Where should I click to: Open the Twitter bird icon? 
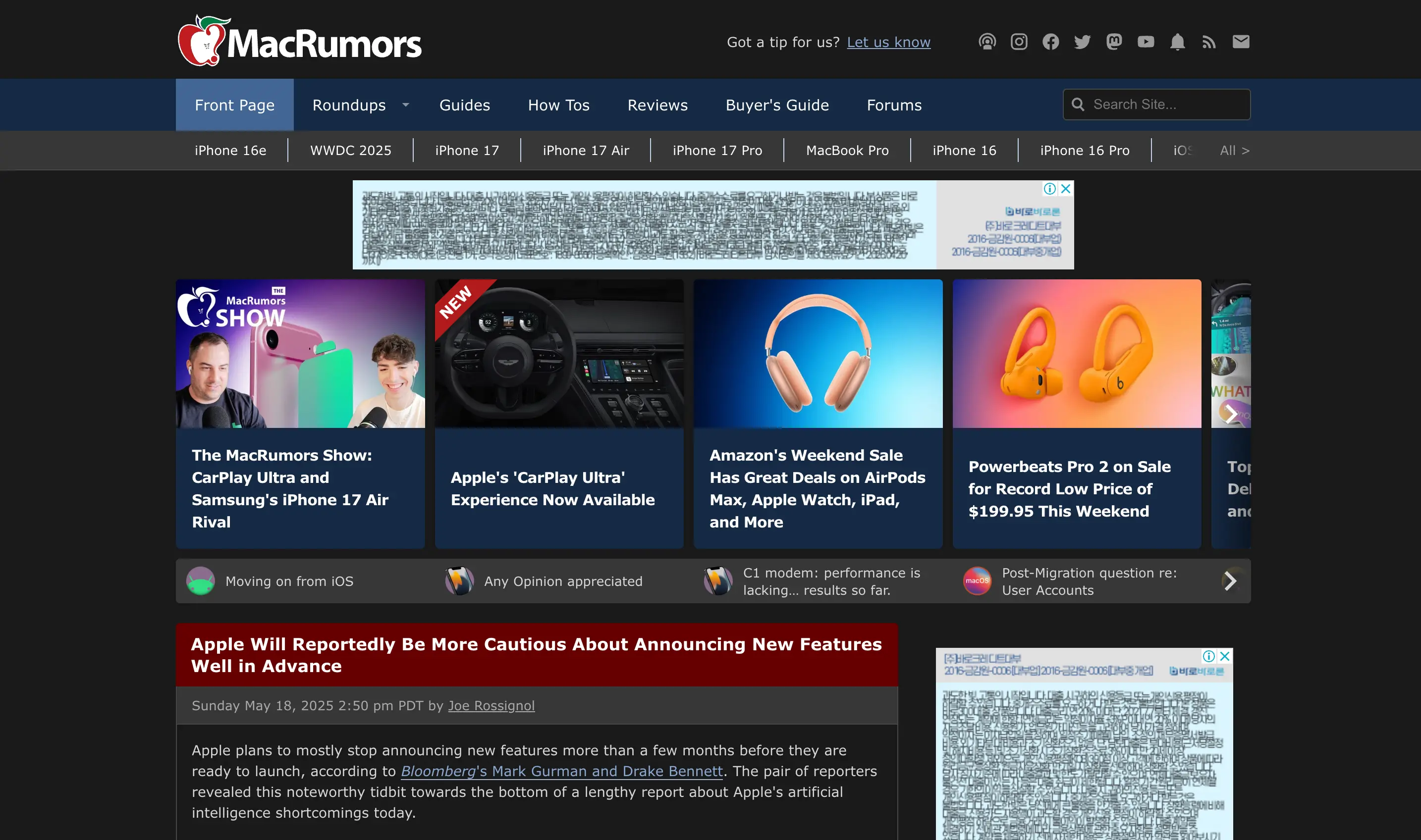click(1082, 42)
